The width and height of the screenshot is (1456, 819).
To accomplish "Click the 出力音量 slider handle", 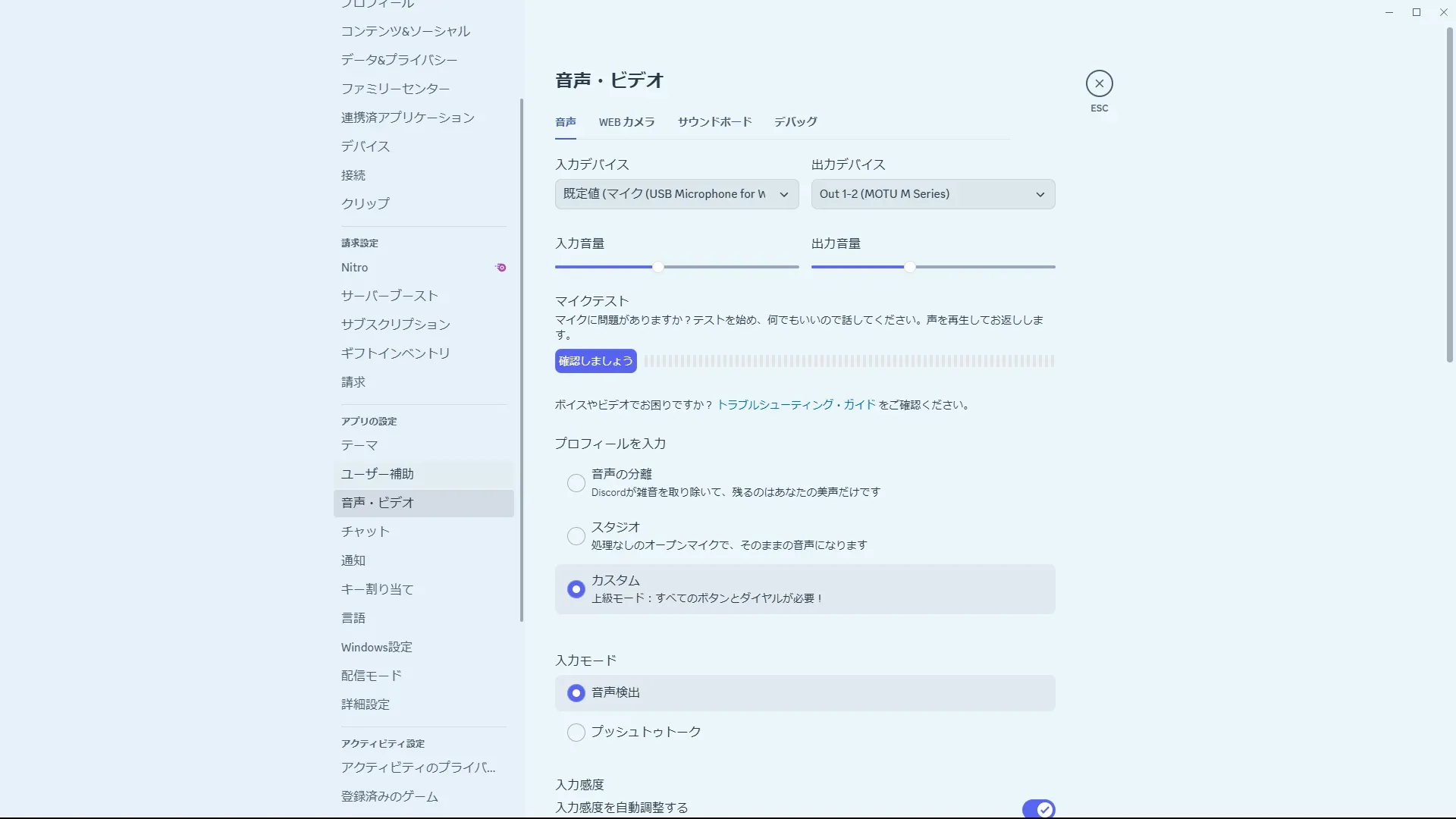I will pos(909,267).
